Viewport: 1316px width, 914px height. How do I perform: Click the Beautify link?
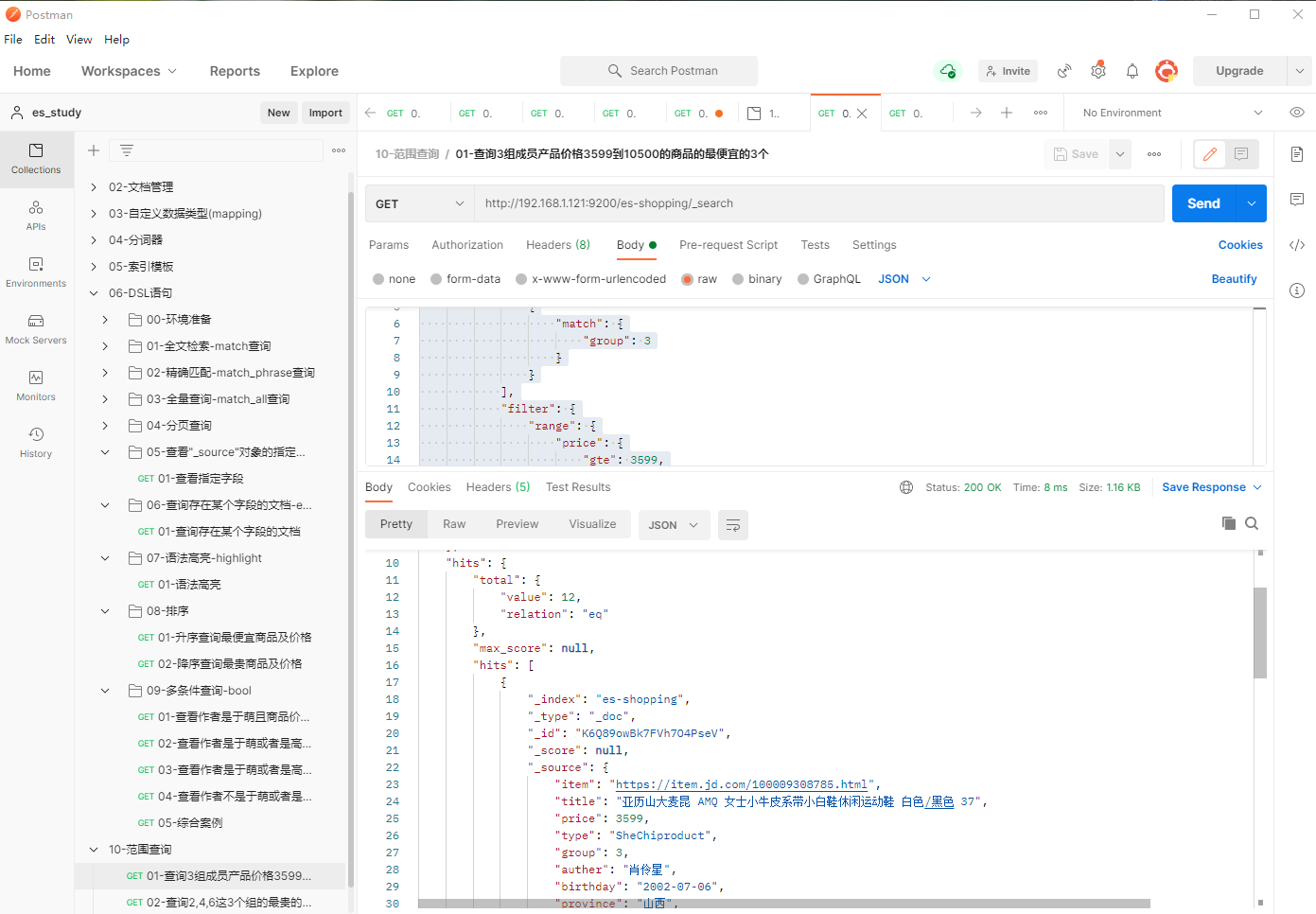(x=1234, y=279)
